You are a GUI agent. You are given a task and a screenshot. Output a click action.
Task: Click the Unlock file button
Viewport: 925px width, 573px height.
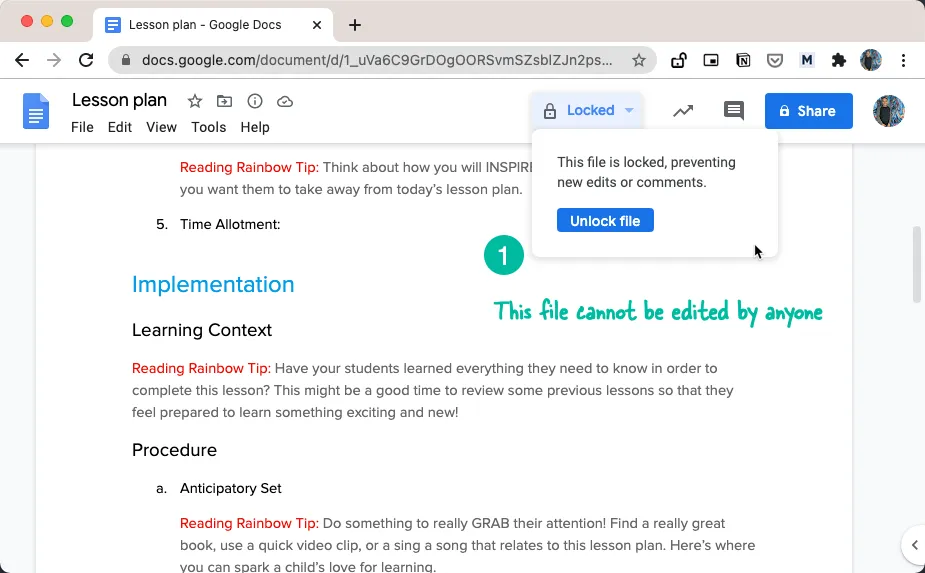605,220
